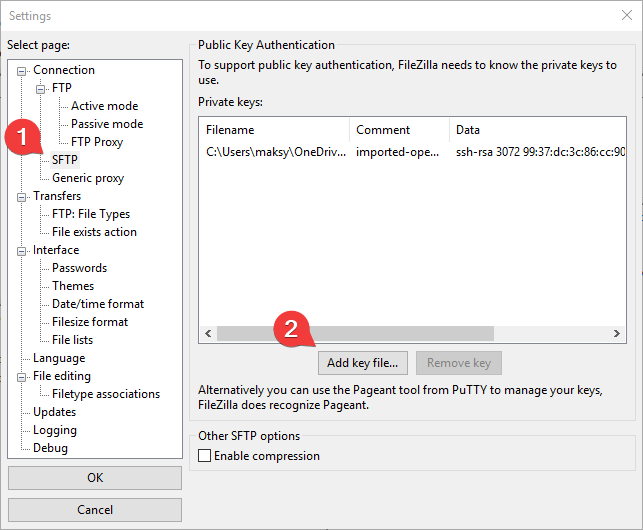Open the Passwords settings page
This screenshot has width=643, height=530.
click(x=79, y=268)
